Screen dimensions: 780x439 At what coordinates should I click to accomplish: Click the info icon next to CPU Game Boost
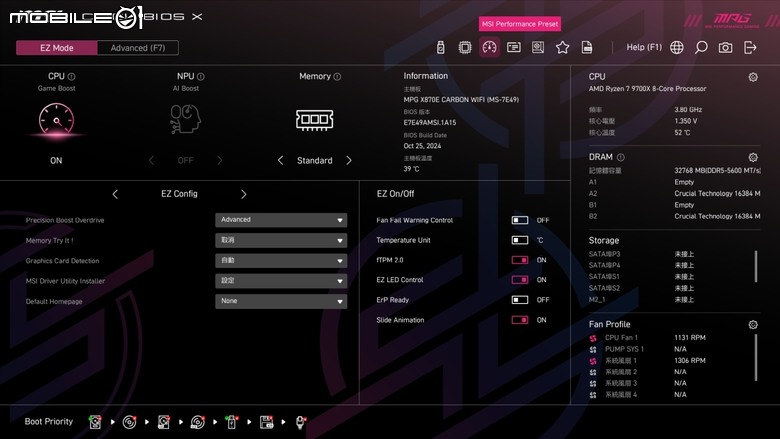pos(72,77)
